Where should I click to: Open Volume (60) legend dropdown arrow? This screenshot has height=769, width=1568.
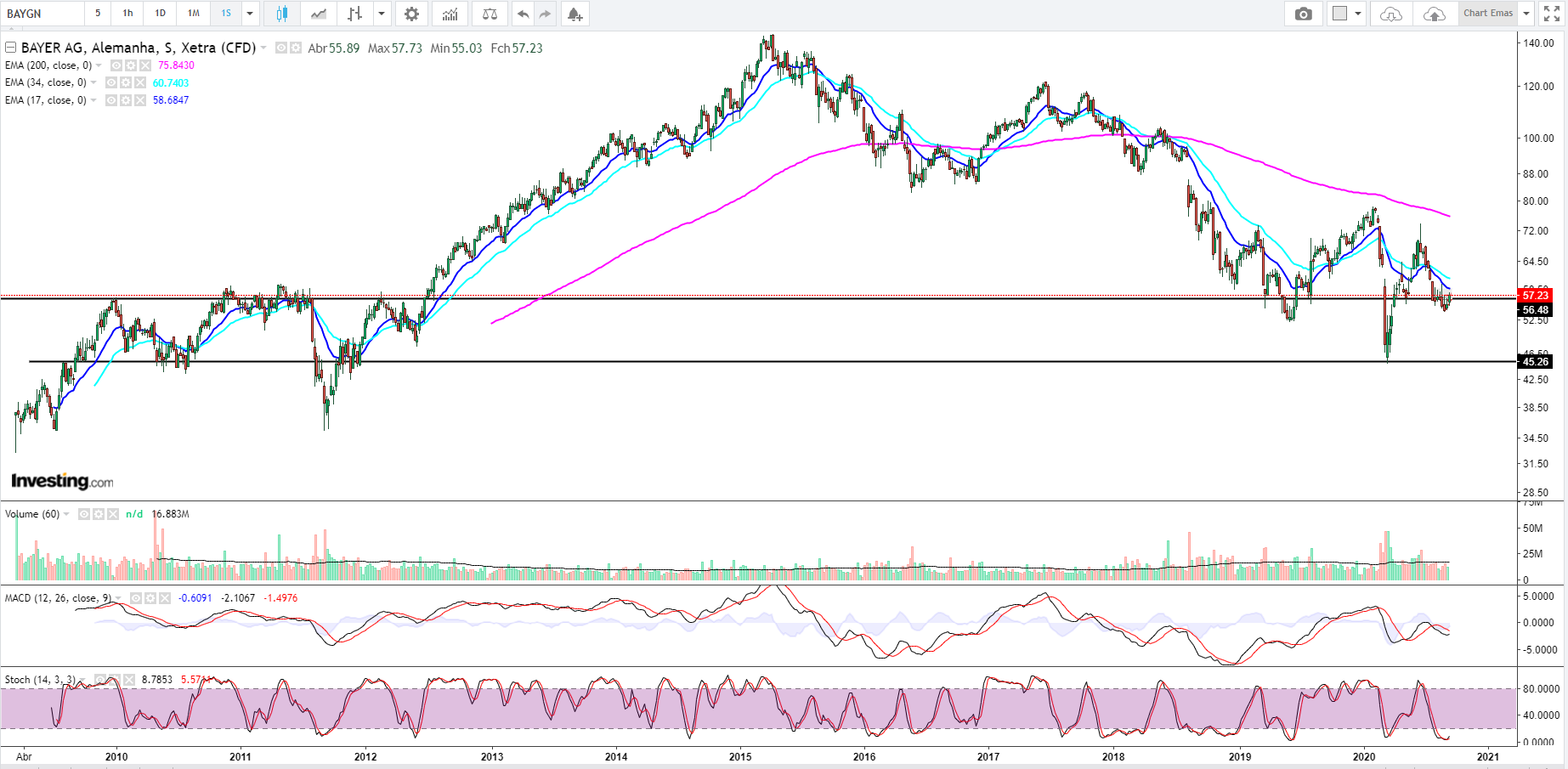(66, 514)
